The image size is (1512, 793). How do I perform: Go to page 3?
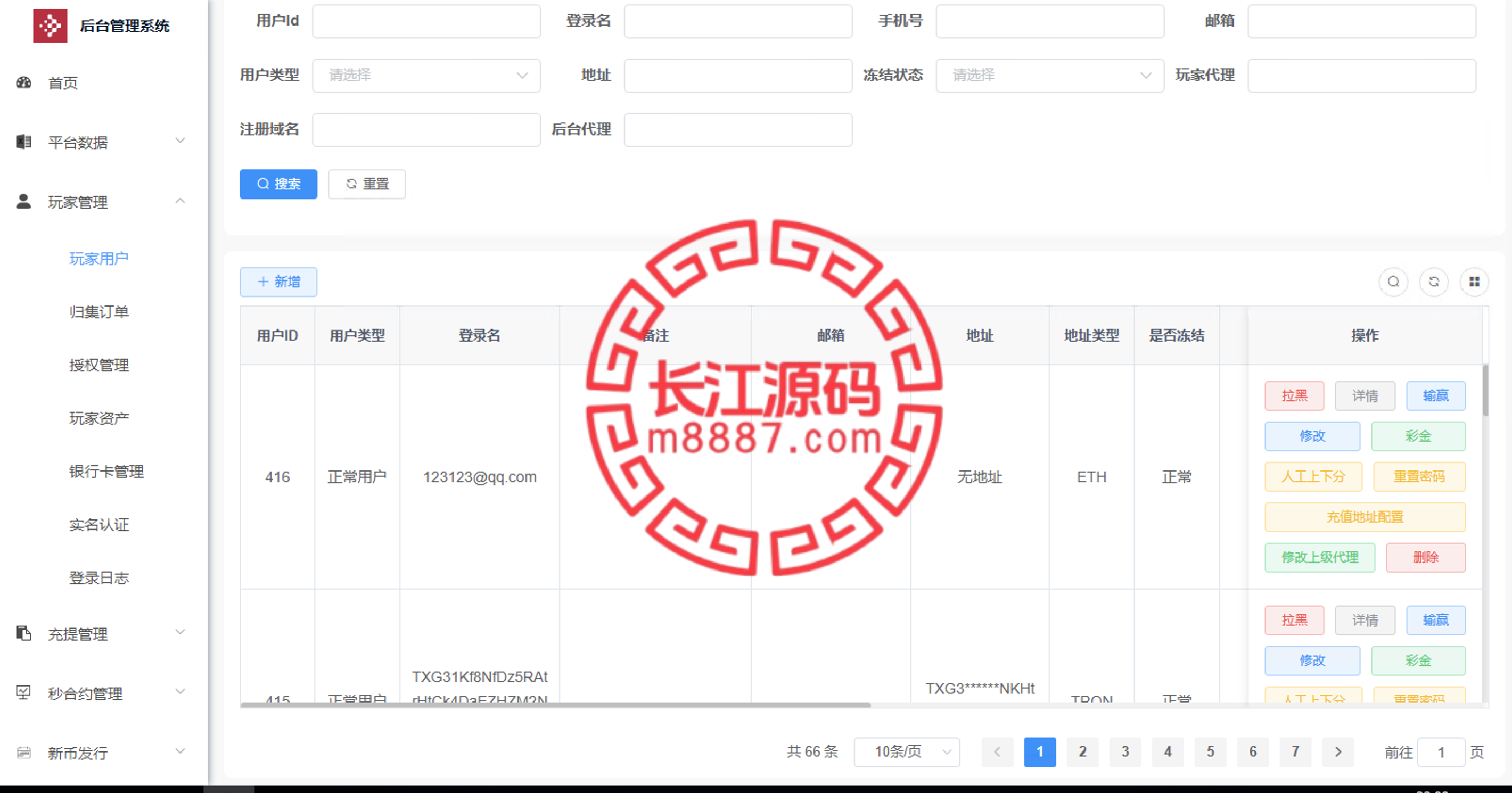[x=1125, y=752]
